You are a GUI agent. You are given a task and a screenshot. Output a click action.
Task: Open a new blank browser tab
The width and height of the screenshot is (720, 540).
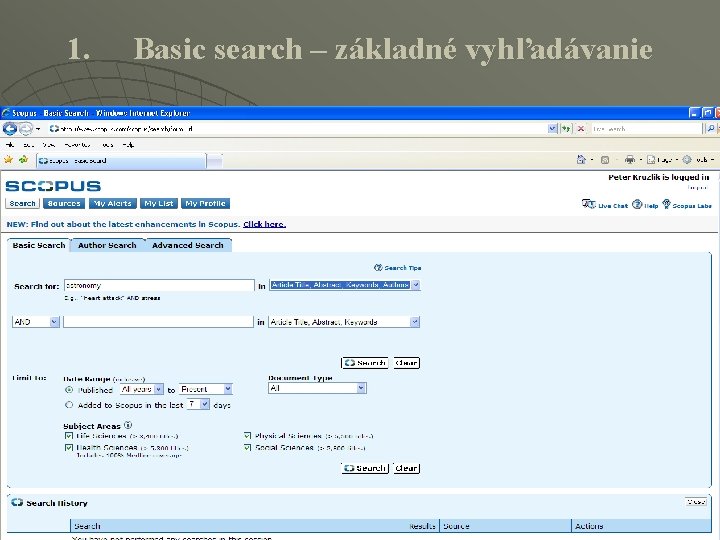coord(214,161)
